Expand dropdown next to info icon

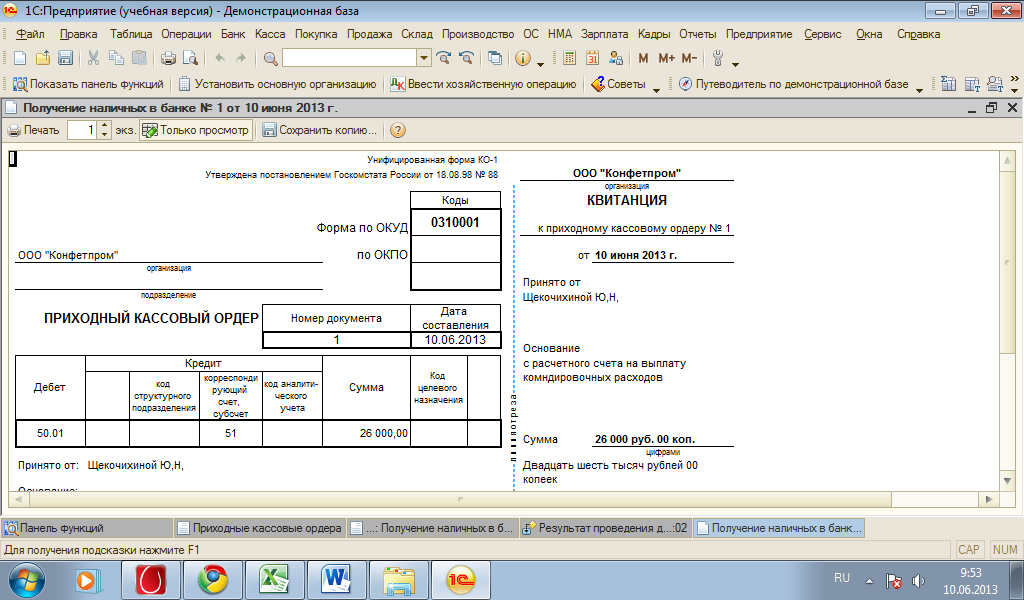540,63
